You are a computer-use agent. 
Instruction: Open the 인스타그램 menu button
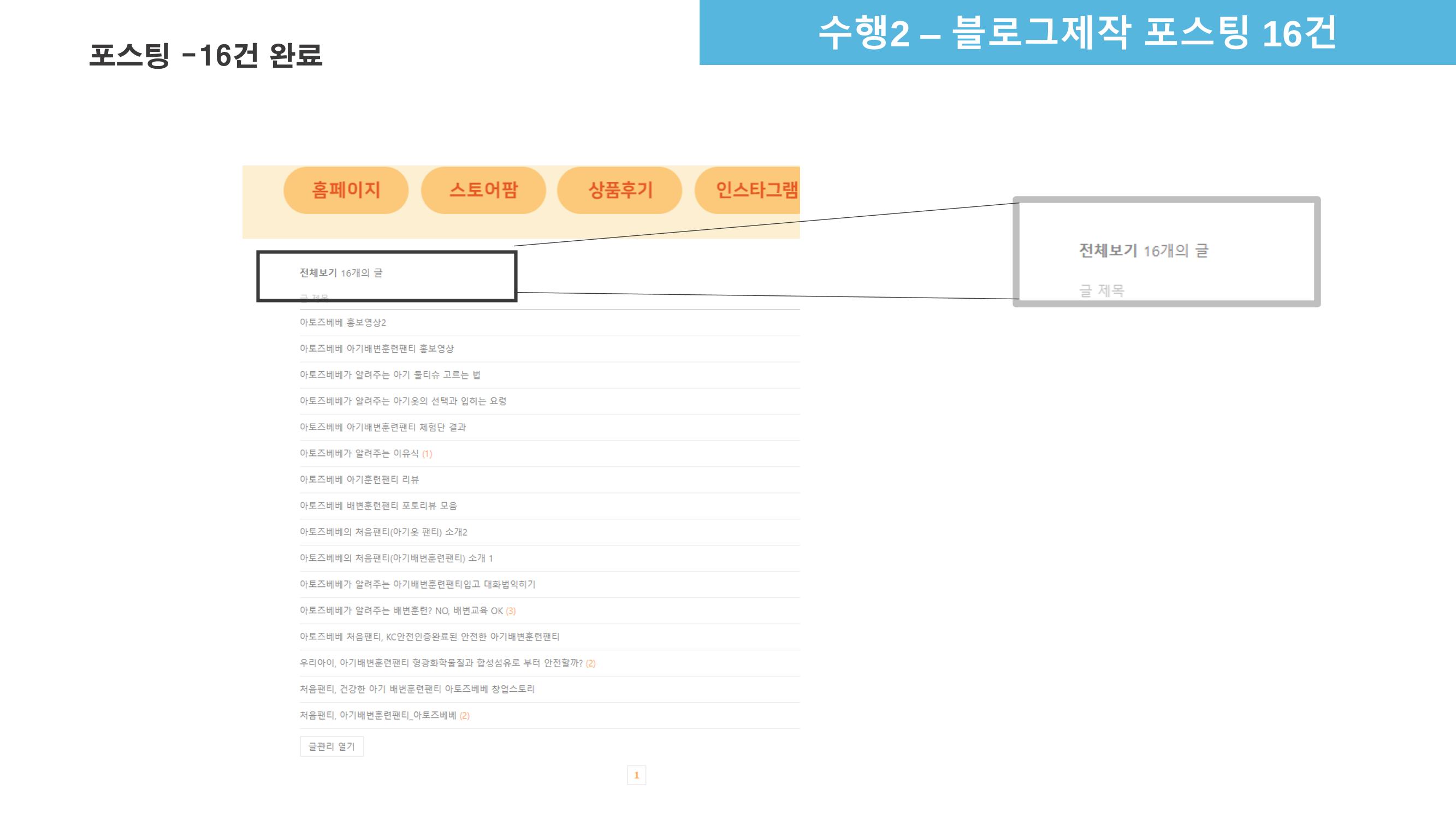[747, 190]
